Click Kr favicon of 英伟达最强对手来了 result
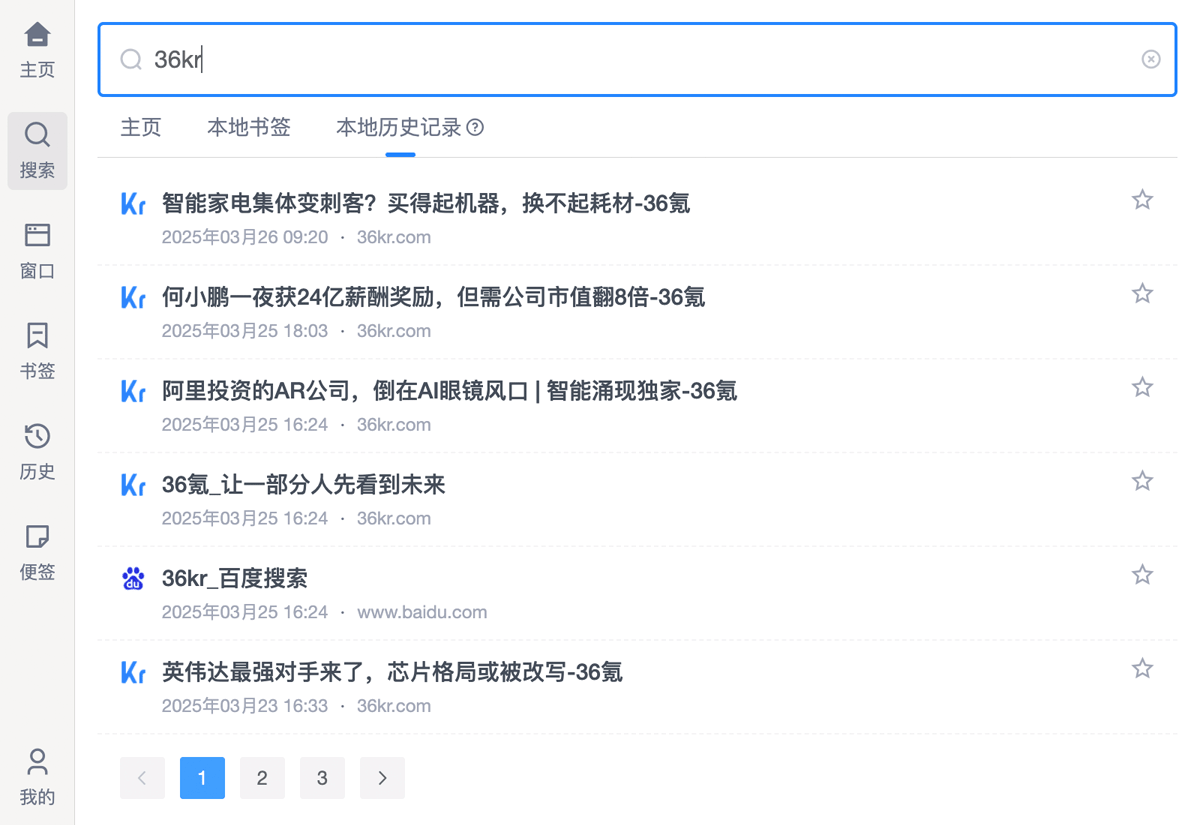The height and width of the screenshot is (825, 1200). (x=133, y=671)
